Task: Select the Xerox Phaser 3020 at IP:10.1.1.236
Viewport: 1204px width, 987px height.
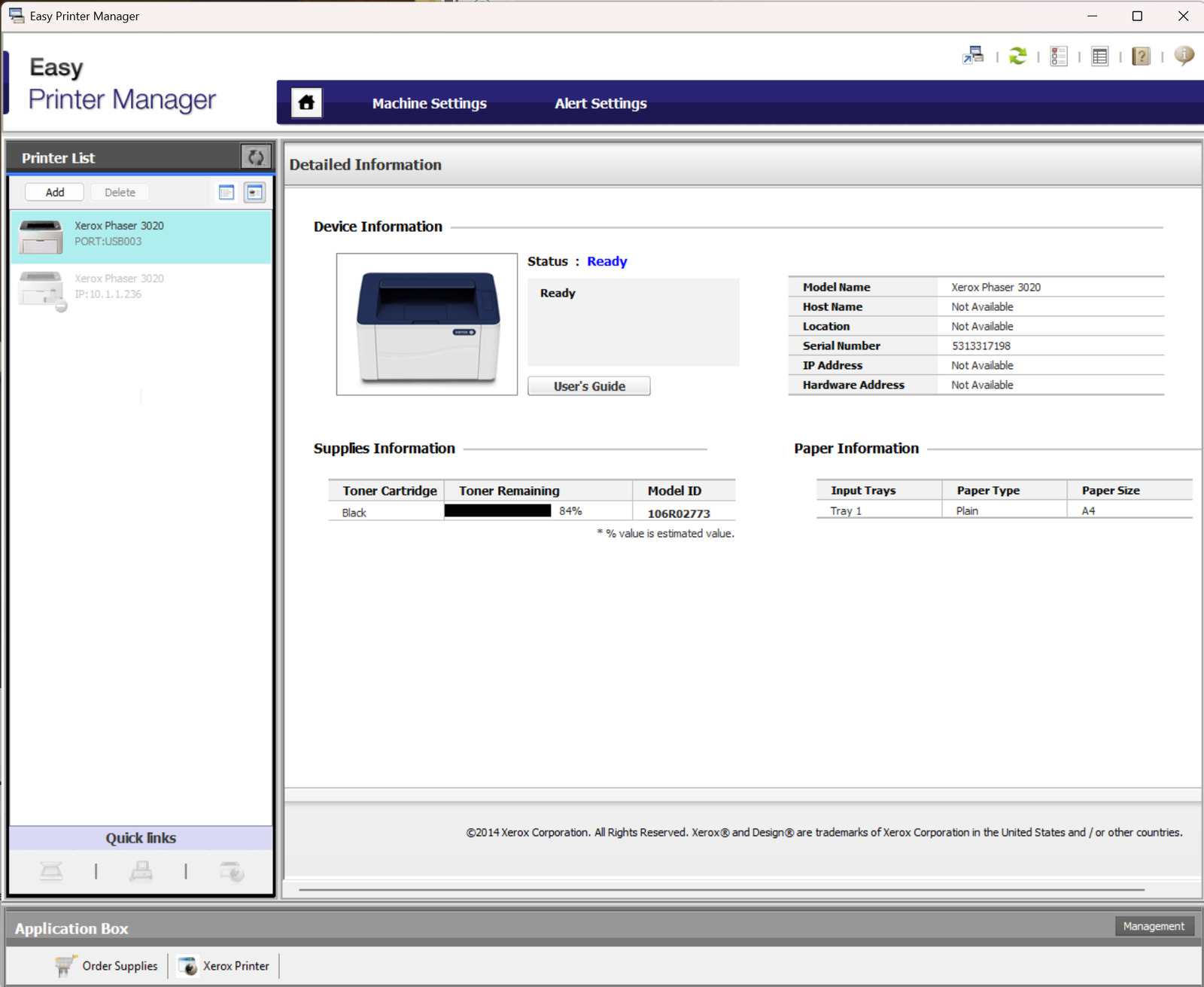Action: (x=141, y=289)
